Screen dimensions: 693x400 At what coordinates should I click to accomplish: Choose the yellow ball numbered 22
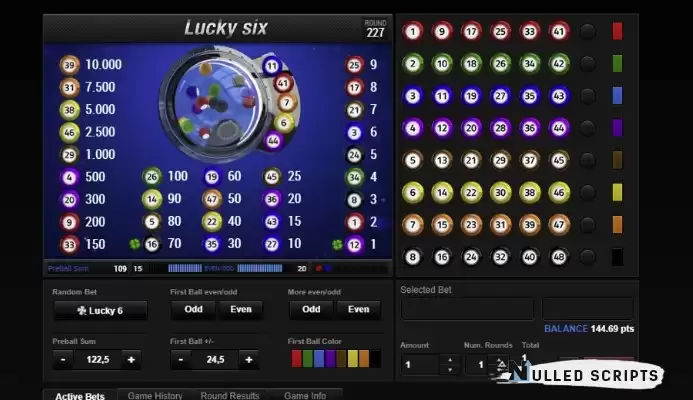coord(471,193)
